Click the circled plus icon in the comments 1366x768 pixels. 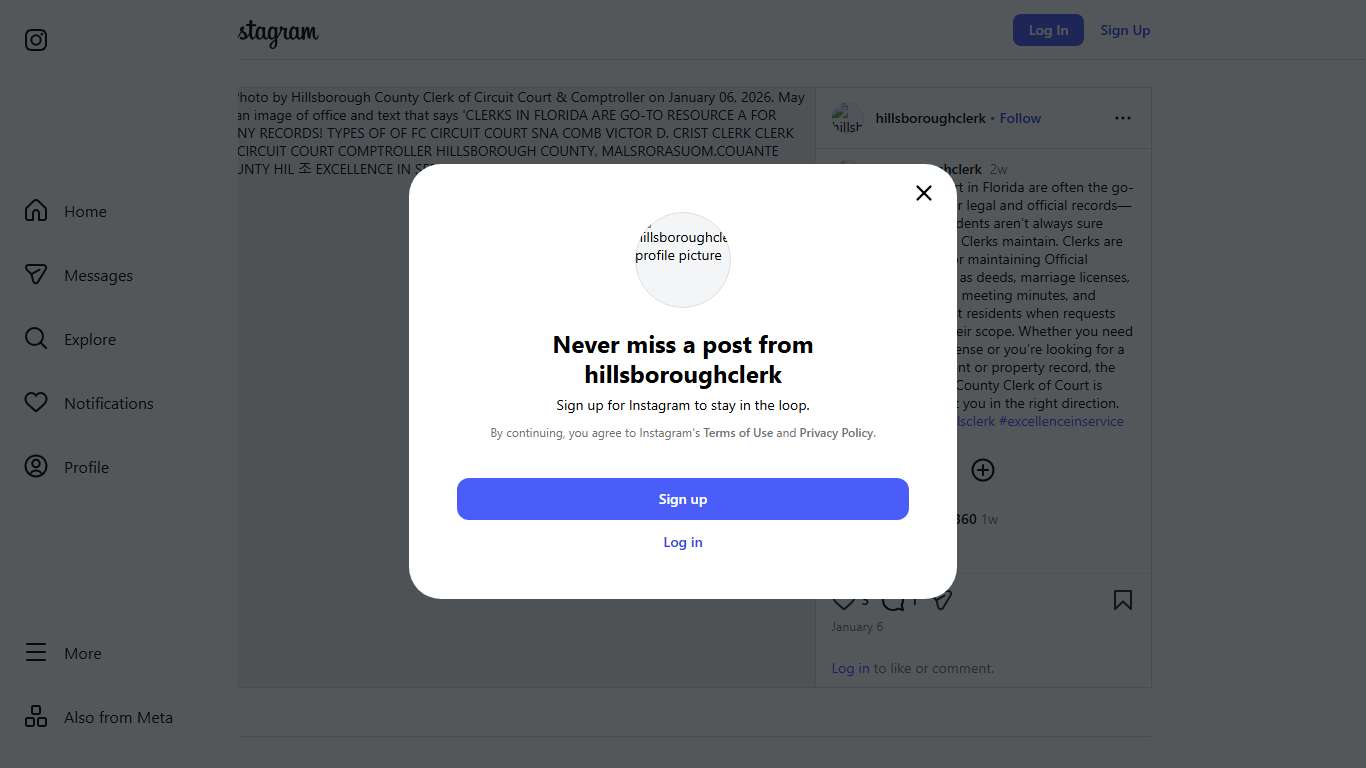[983, 470]
